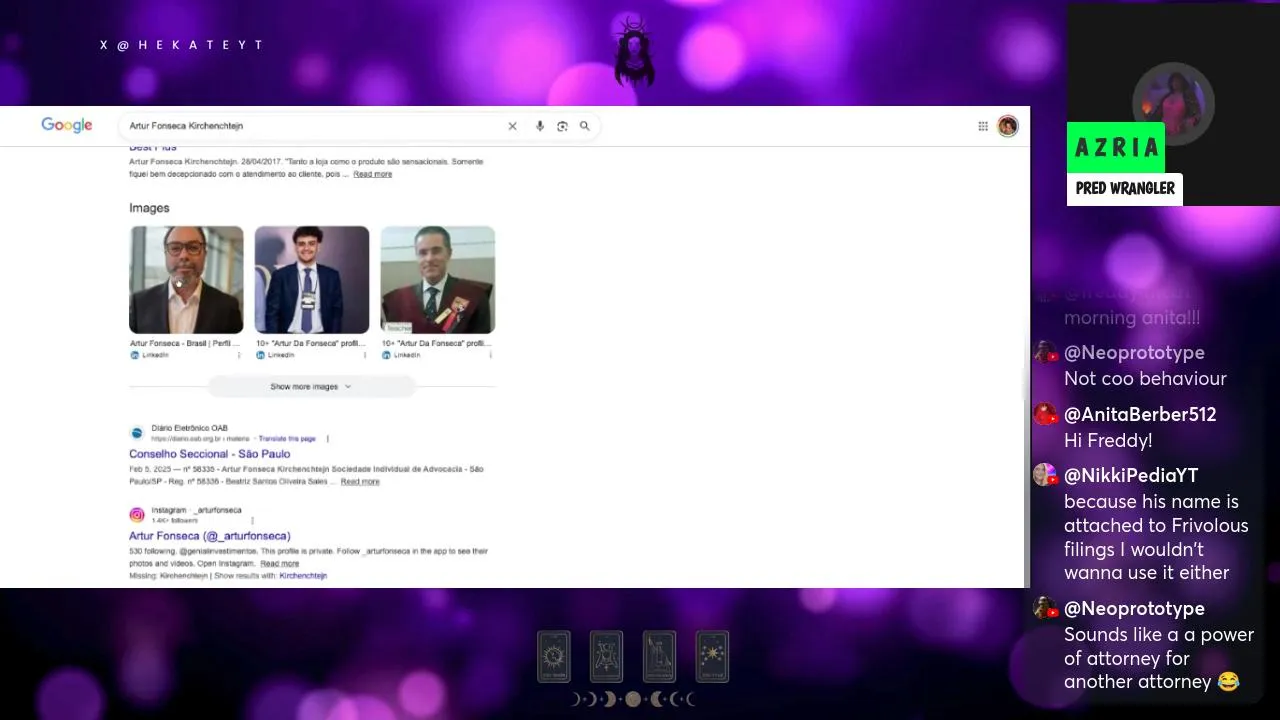1280x720 pixels.
Task: Click the NikkiPediaYT chat avatar
Action: tap(1046, 475)
